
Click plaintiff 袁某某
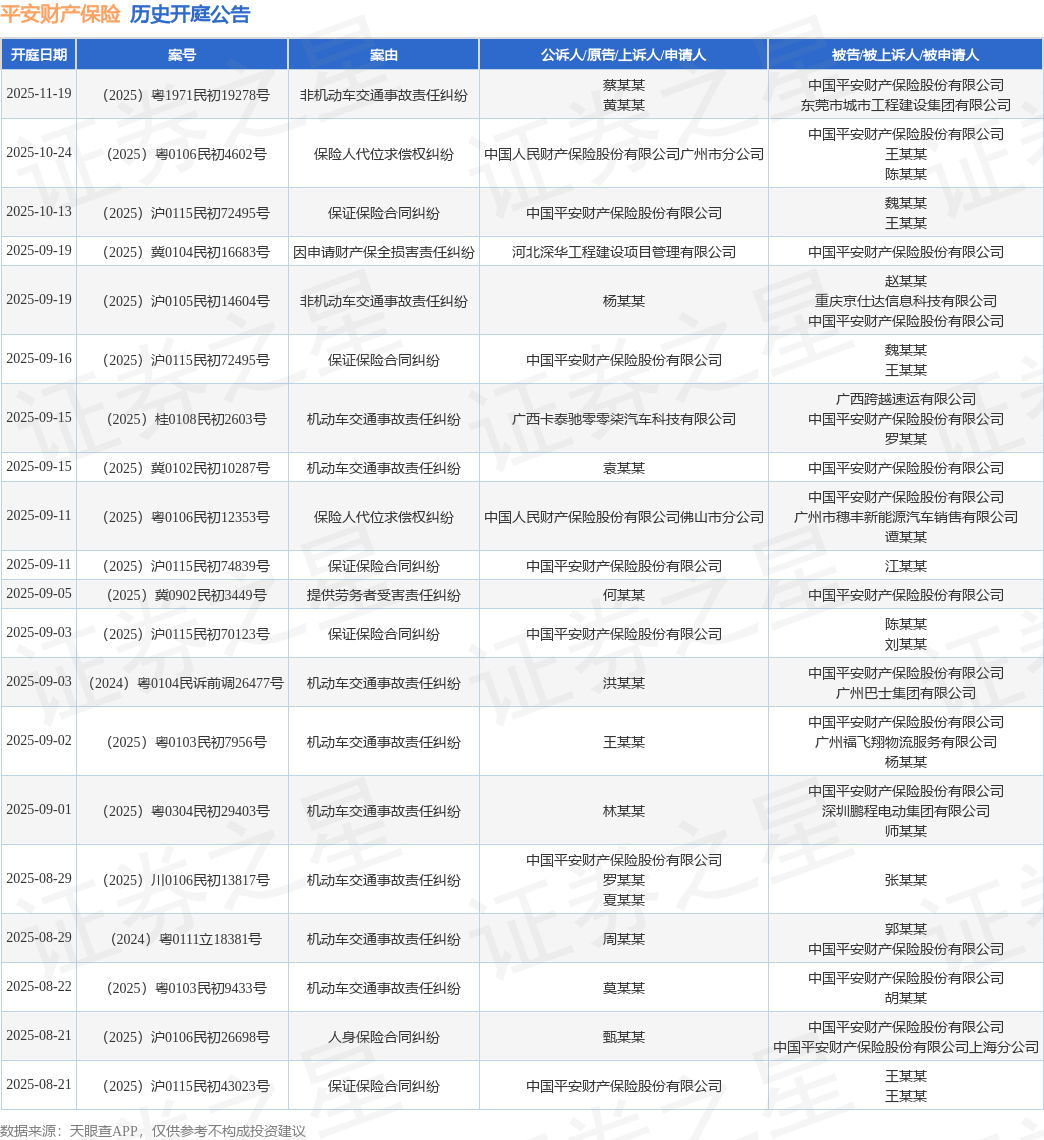[x=624, y=468]
